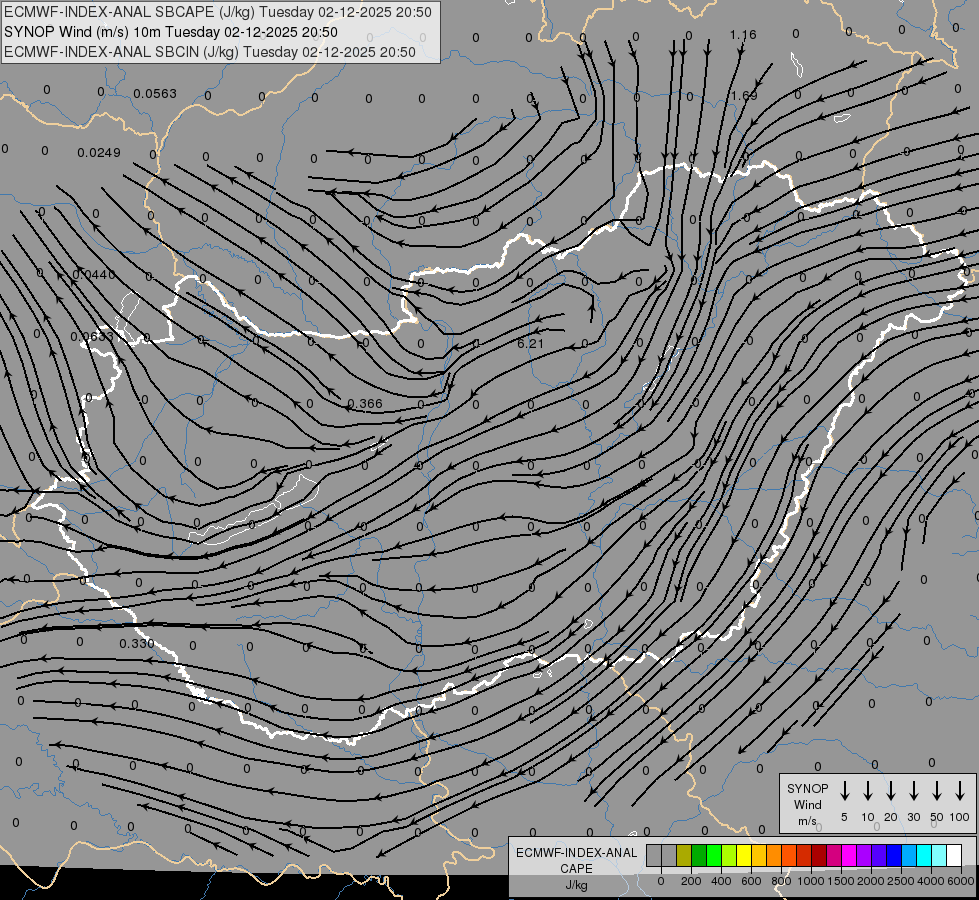Click the 0.366 value on the map
Viewport: 979px width, 900px height.
tap(365, 403)
